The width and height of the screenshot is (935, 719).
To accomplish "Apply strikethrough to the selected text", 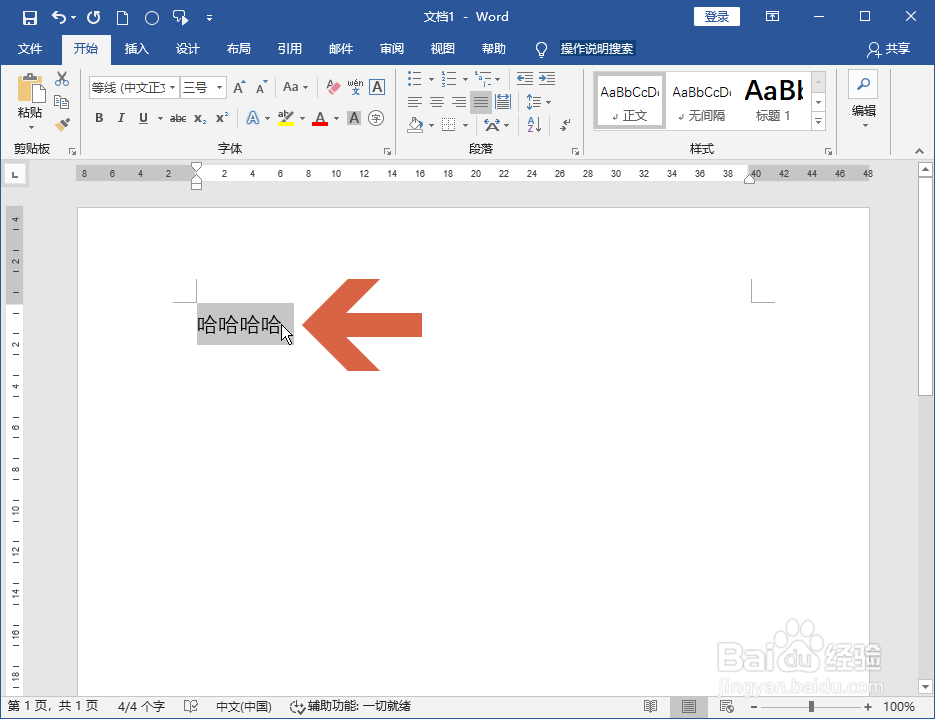I will (179, 118).
